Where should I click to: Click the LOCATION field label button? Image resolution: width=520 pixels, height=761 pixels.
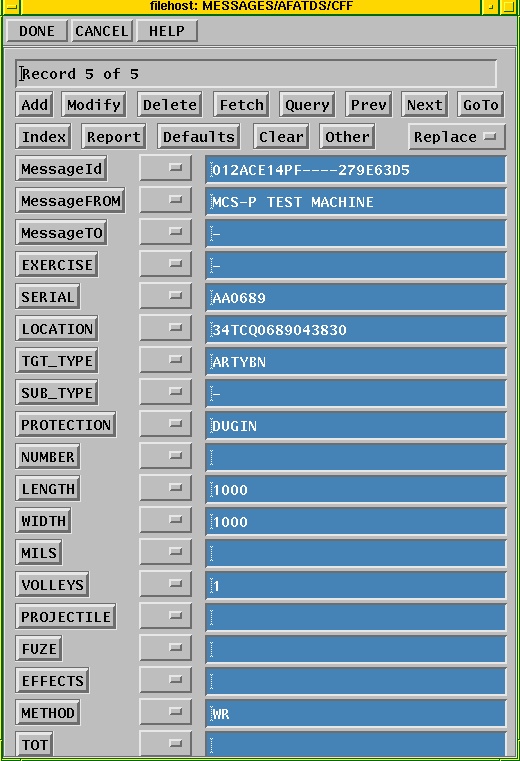pos(57,329)
